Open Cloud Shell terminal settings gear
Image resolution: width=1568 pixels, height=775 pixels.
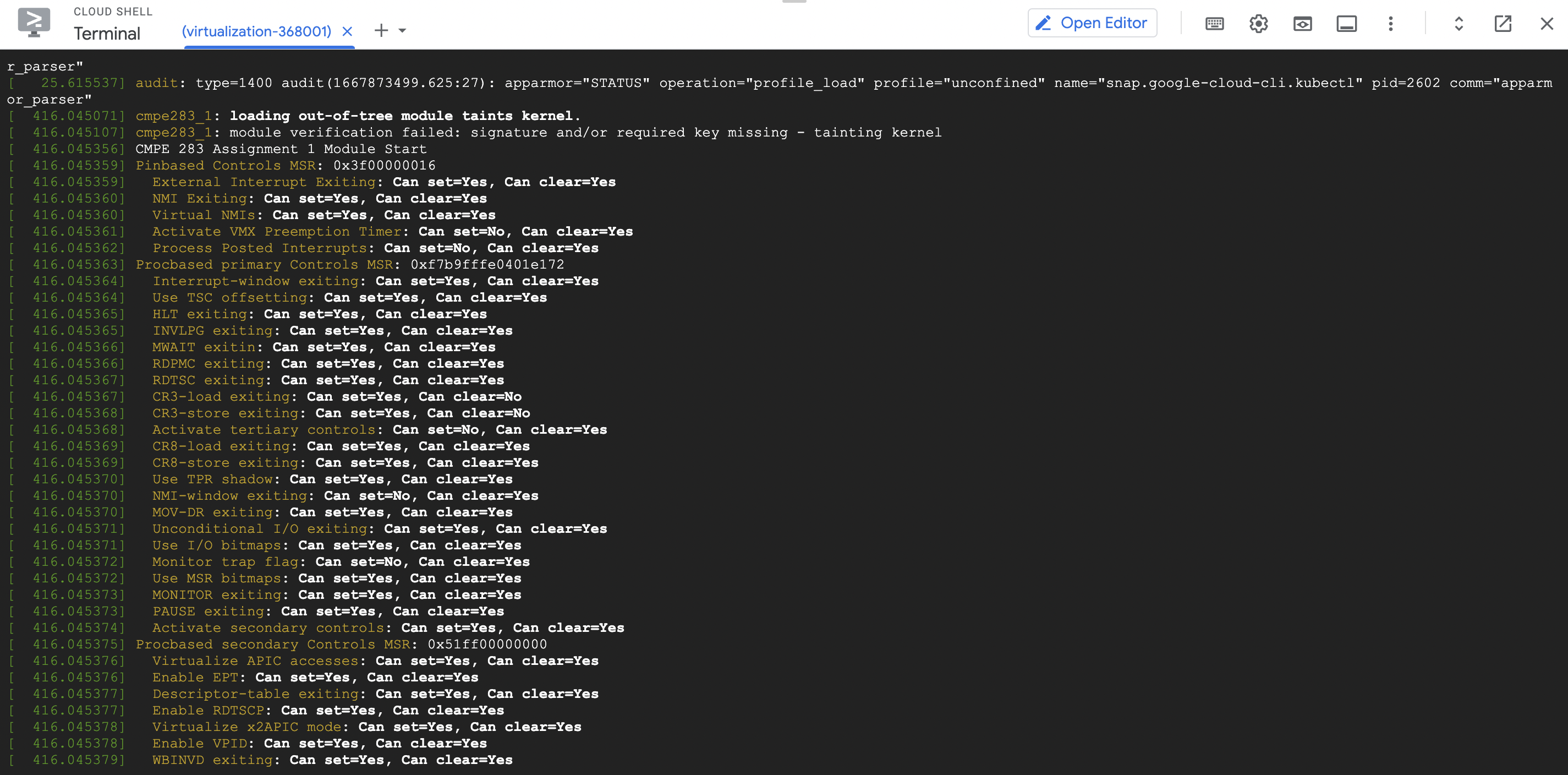1258,24
